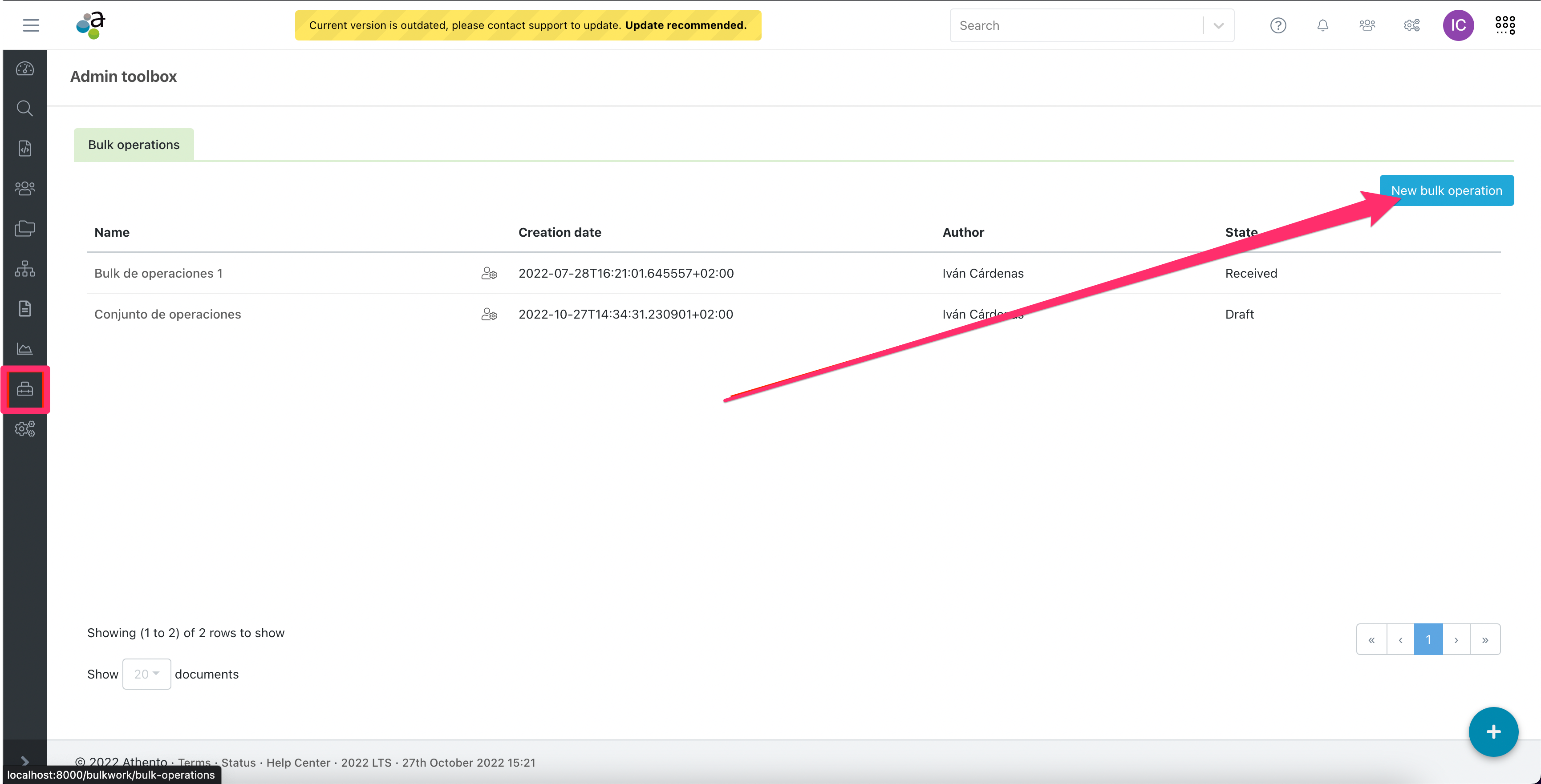Open the search box dropdown arrow
This screenshot has height=784, width=1541.
click(x=1218, y=26)
